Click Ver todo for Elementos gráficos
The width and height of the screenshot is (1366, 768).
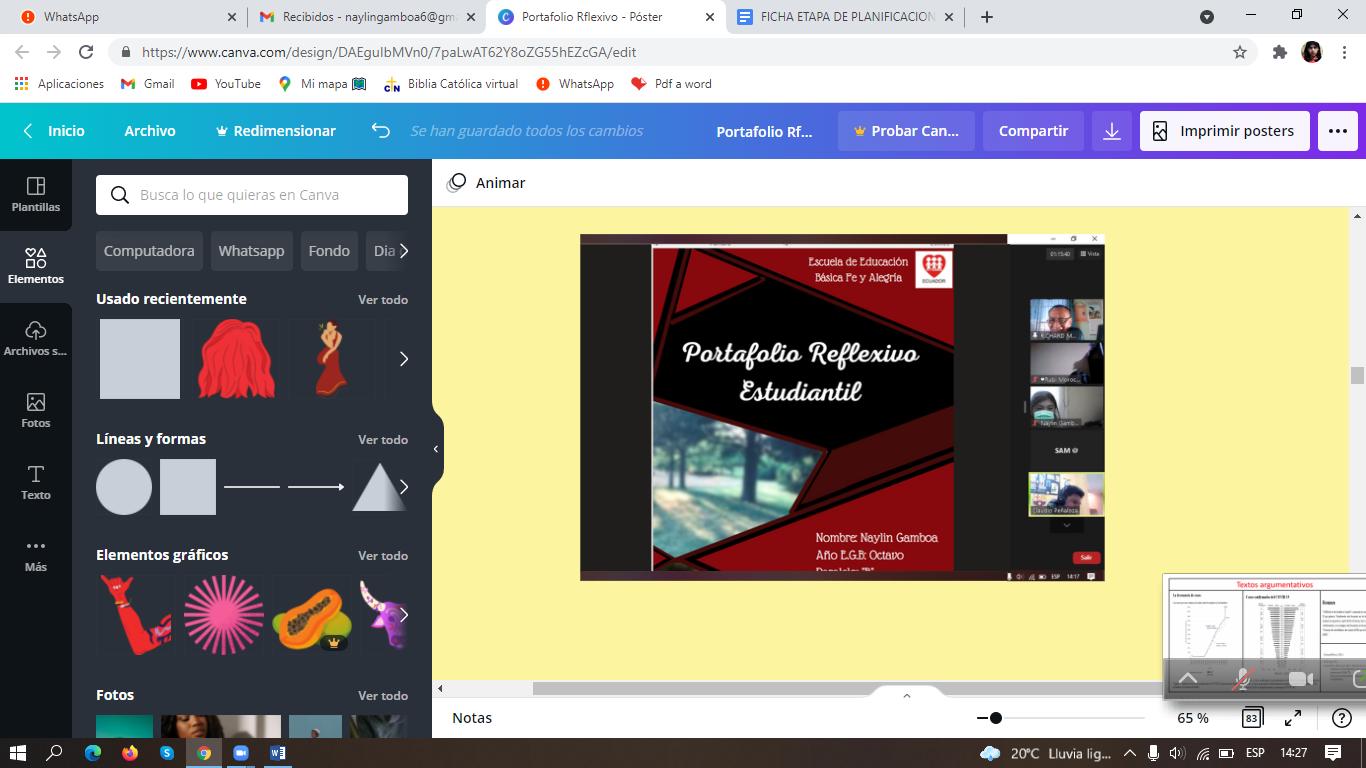click(383, 555)
